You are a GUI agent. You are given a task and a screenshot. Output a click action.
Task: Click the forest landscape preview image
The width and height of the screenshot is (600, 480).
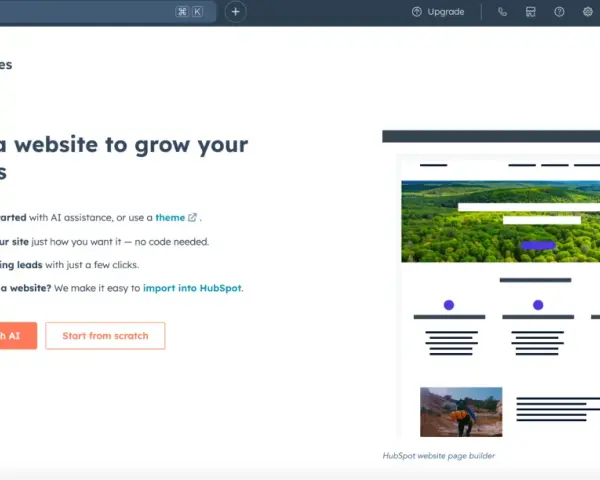pyautogui.click(x=501, y=222)
